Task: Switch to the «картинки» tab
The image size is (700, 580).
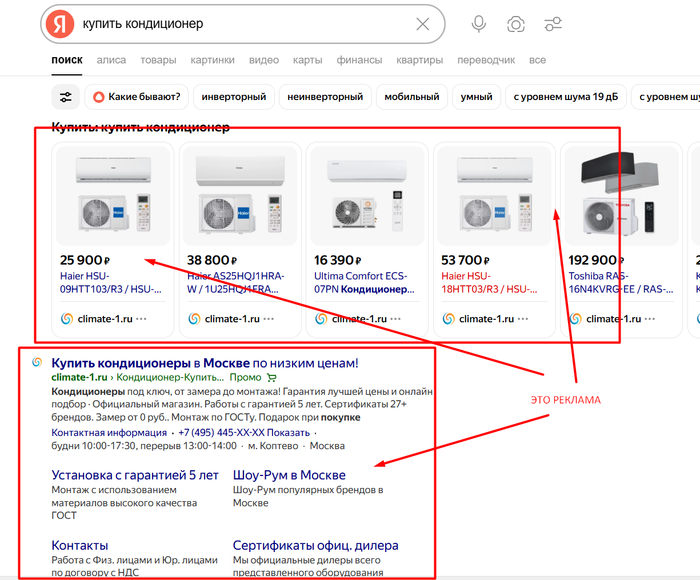Action: pyautogui.click(x=212, y=60)
